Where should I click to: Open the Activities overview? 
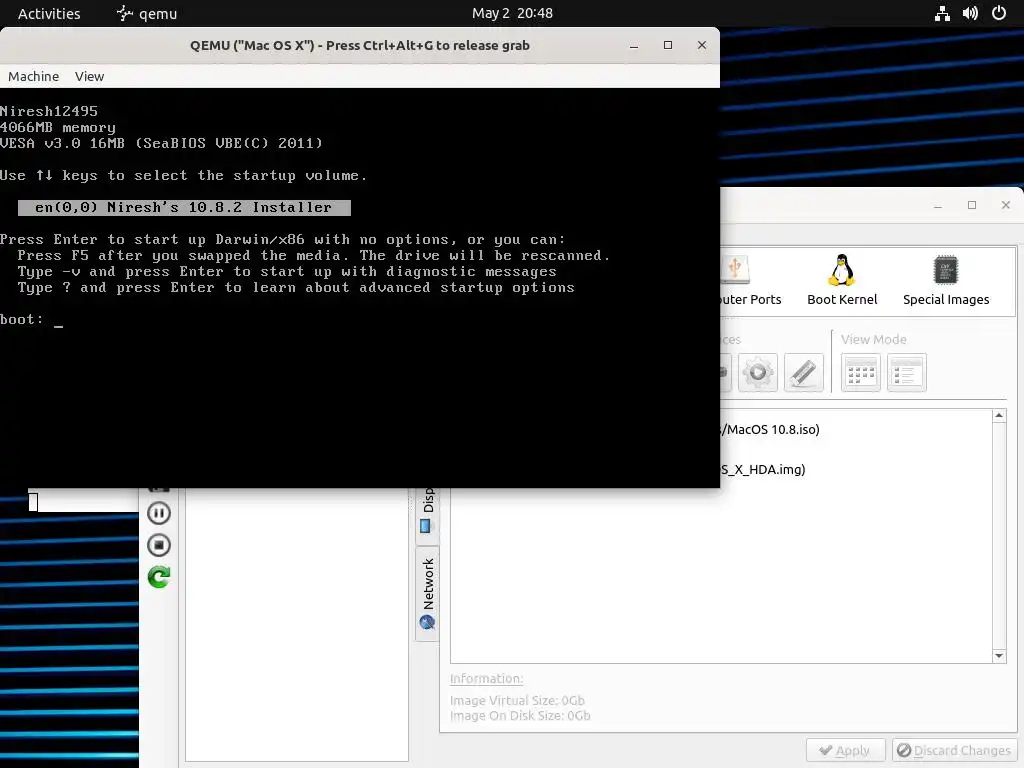[x=49, y=13]
